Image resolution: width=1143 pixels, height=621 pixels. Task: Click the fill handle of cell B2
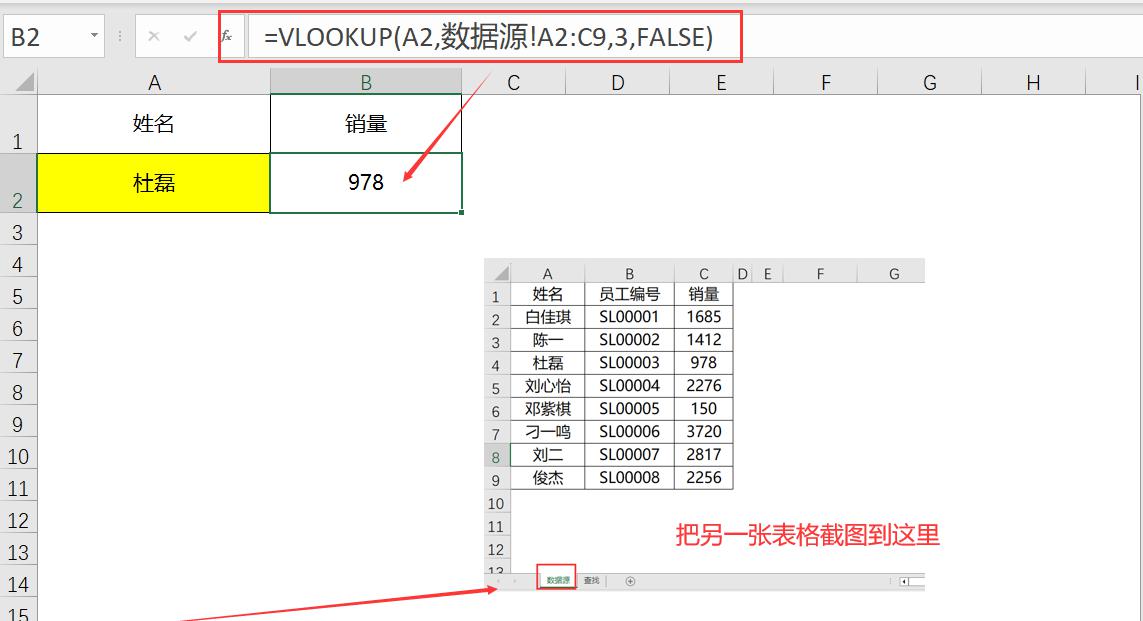[x=461, y=213]
